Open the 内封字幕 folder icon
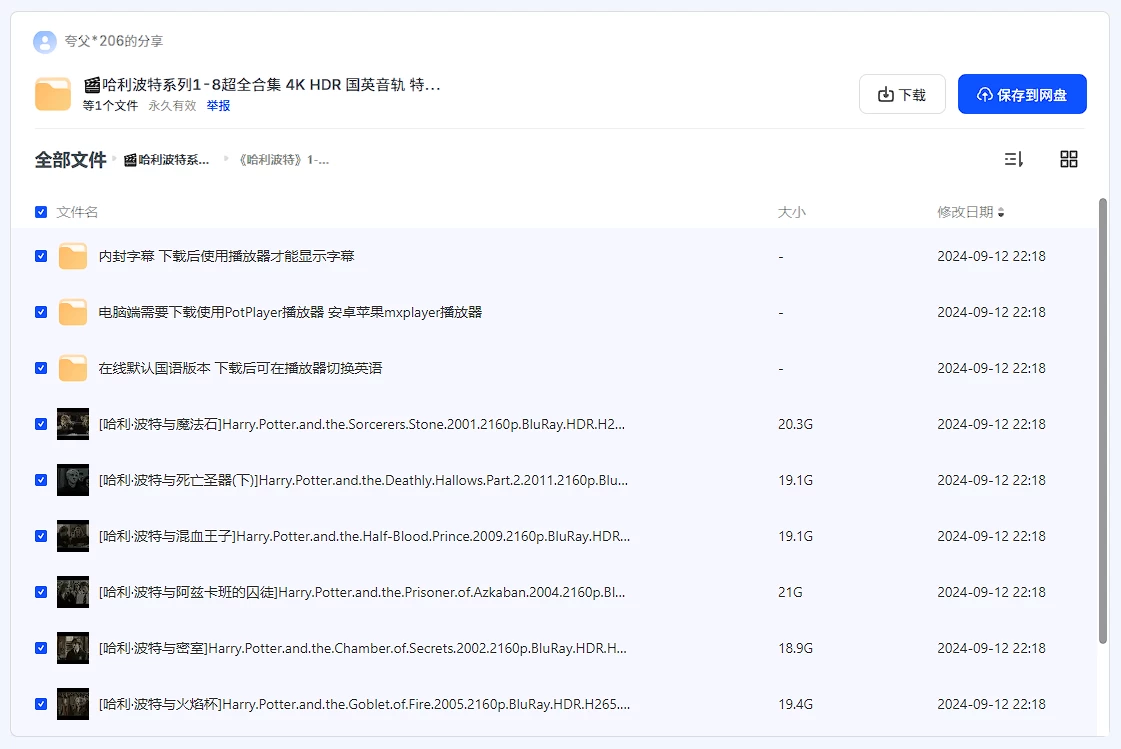 (73, 256)
